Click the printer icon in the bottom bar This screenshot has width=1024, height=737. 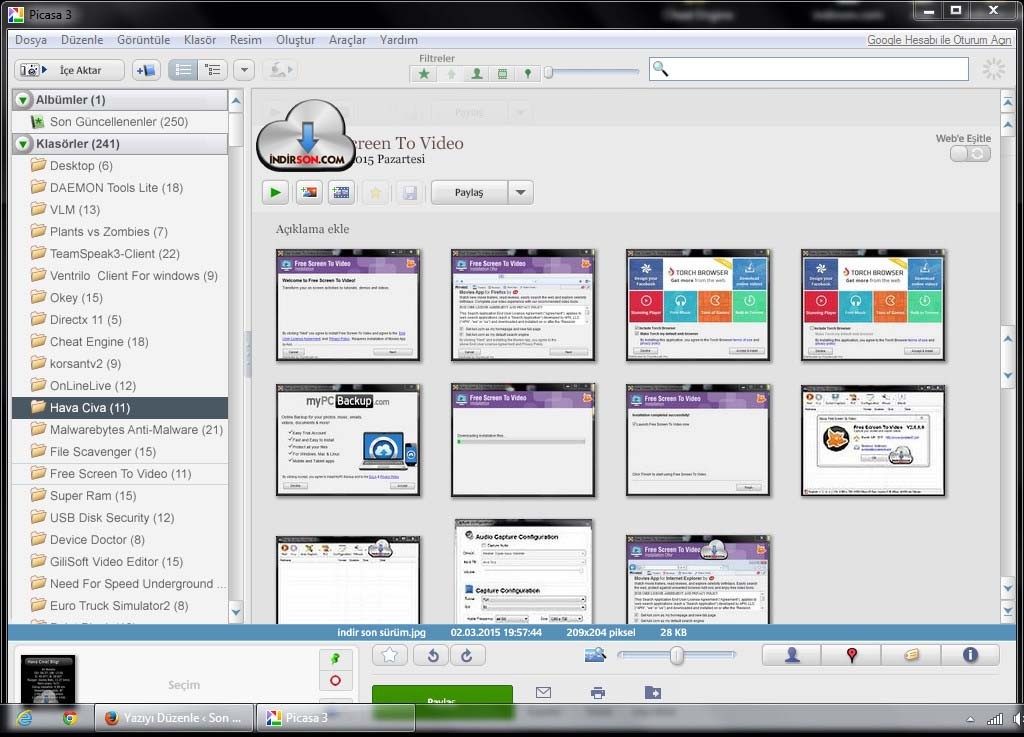598,692
